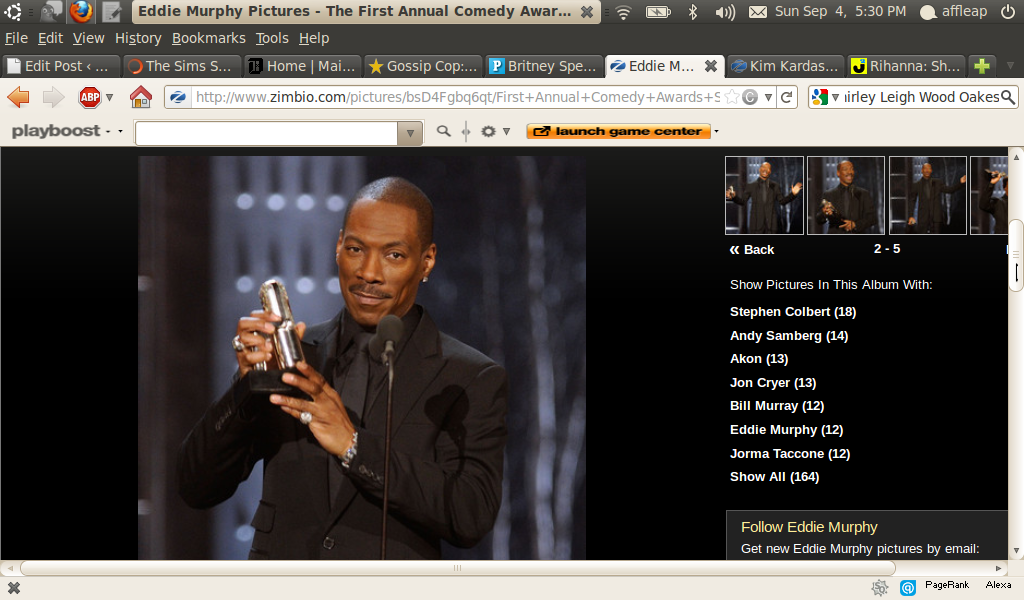Open the View menu
The width and height of the screenshot is (1024, 600).
88,39
